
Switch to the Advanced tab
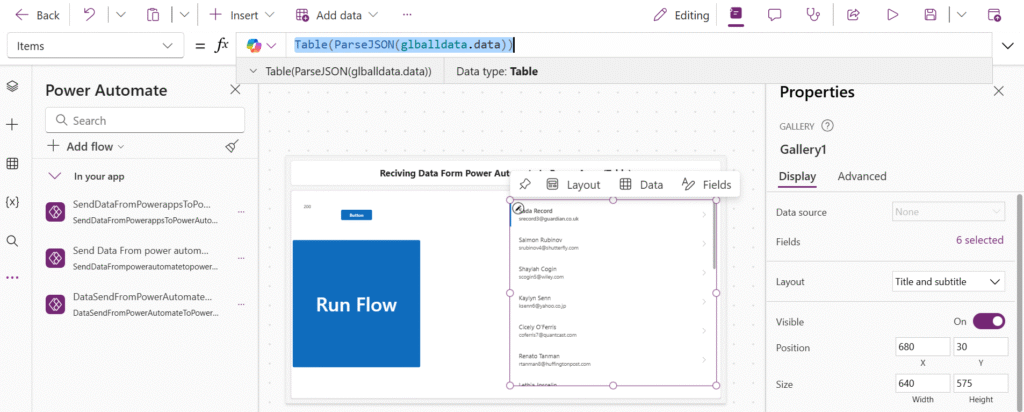(862, 176)
